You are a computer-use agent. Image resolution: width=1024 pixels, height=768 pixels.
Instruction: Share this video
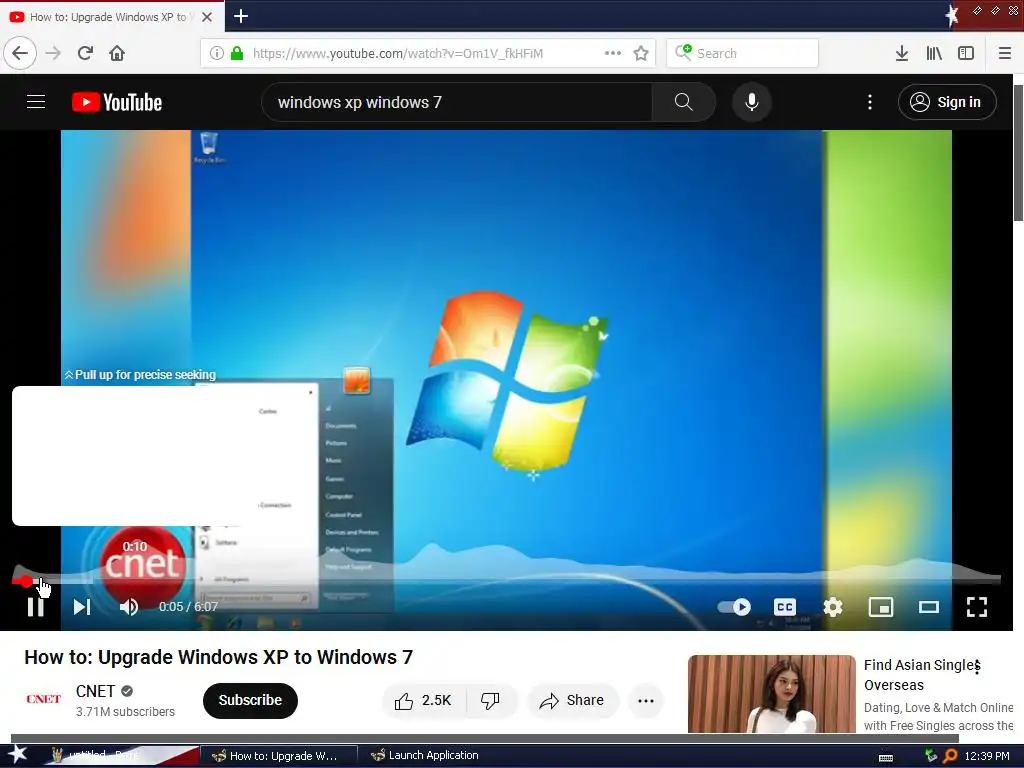[572, 700]
